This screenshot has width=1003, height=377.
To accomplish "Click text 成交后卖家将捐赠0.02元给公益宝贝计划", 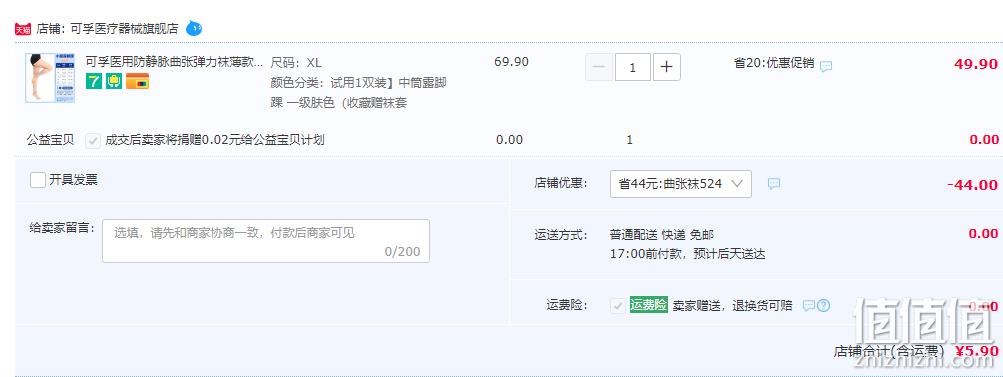I will coord(215,140).
